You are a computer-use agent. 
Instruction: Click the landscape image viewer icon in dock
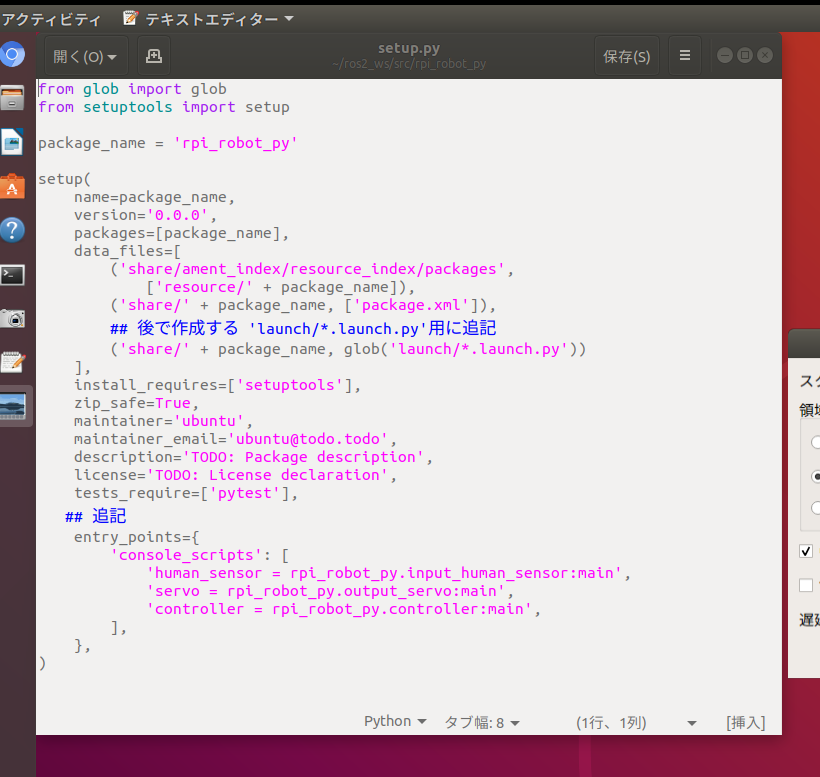[x=13, y=406]
